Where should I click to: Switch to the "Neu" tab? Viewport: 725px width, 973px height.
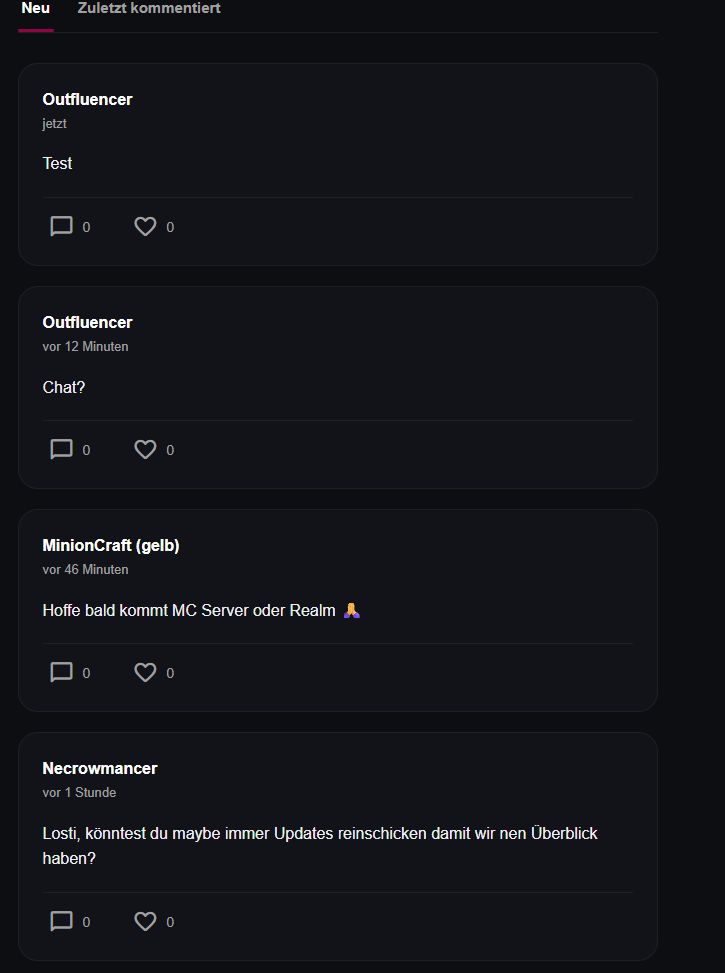(x=36, y=9)
